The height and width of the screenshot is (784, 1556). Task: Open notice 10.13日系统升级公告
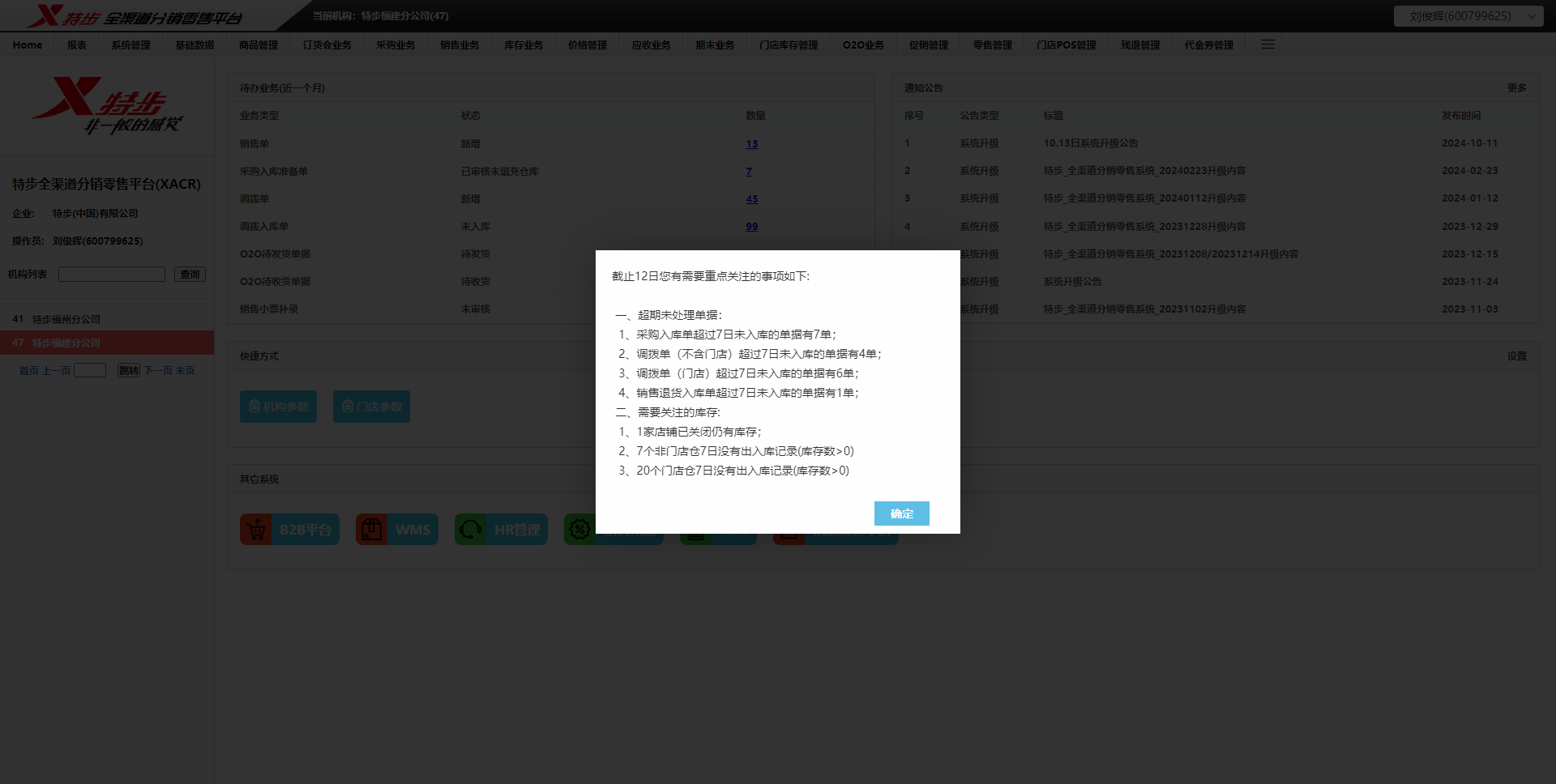click(1091, 143)
